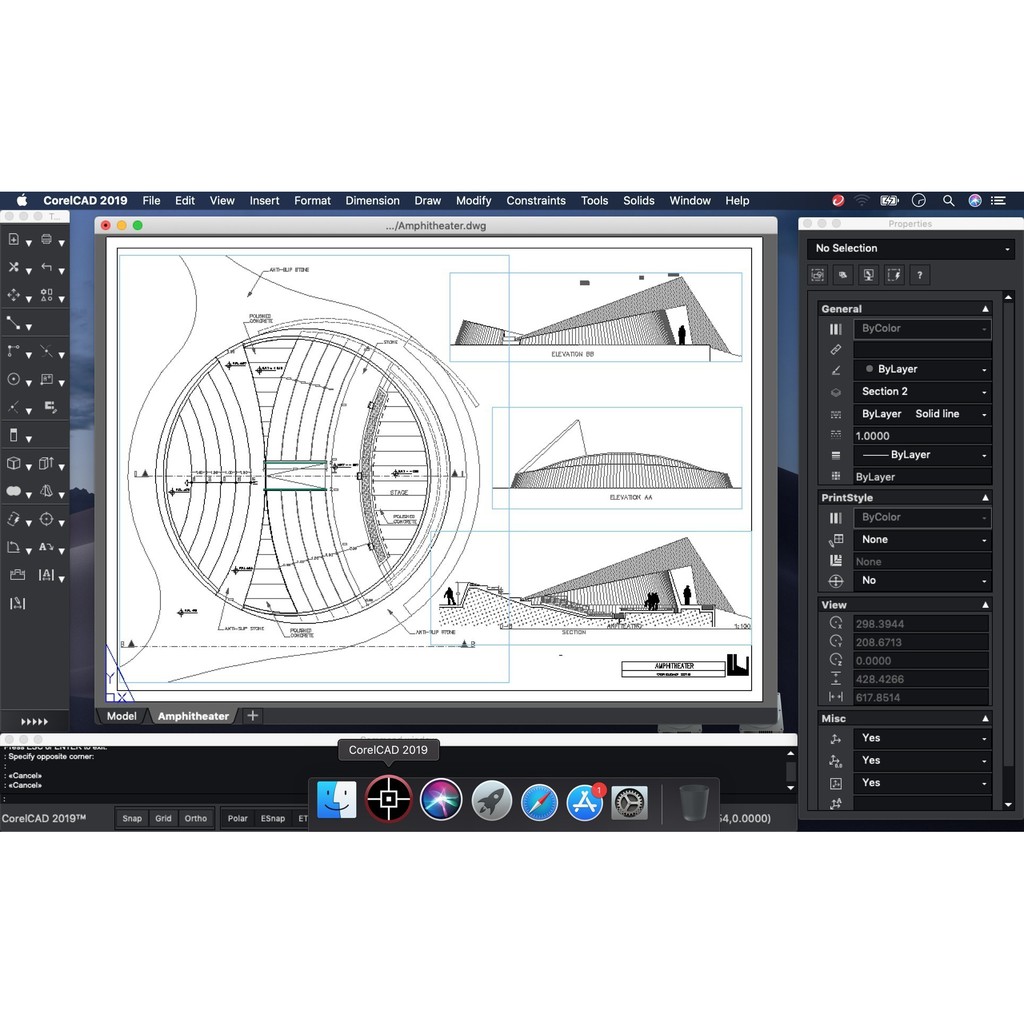
Task: Click the plus button to add sheet
Action: tap(253, 716)
